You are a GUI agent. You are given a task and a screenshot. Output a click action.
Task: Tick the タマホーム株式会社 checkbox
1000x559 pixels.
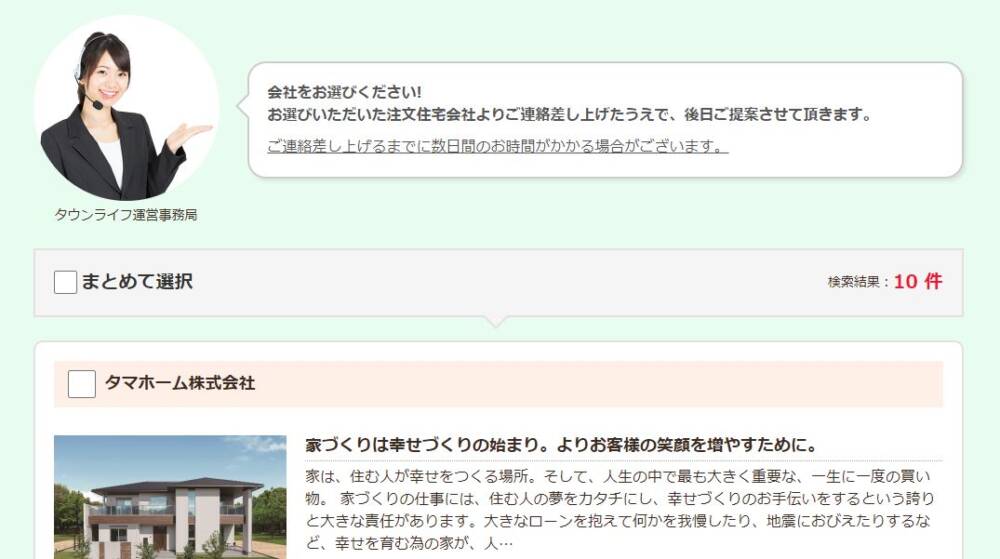tap(82, 384)
